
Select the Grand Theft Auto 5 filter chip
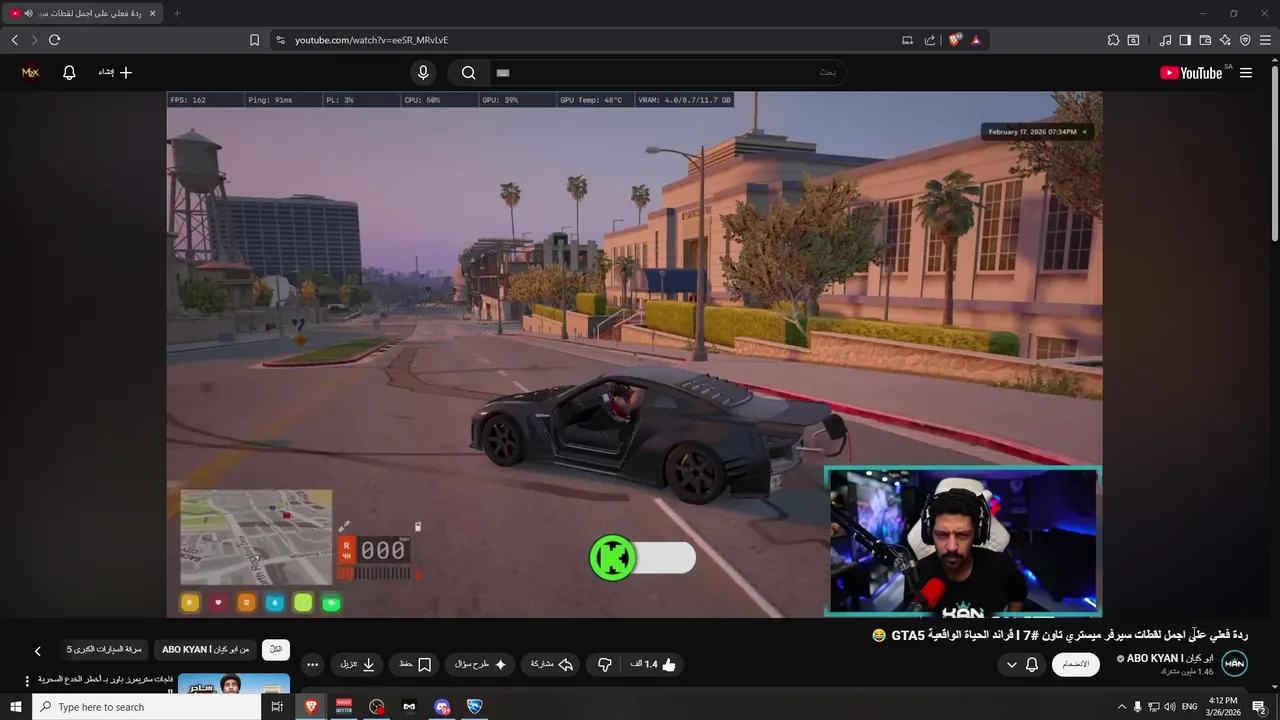click(103, 650)
